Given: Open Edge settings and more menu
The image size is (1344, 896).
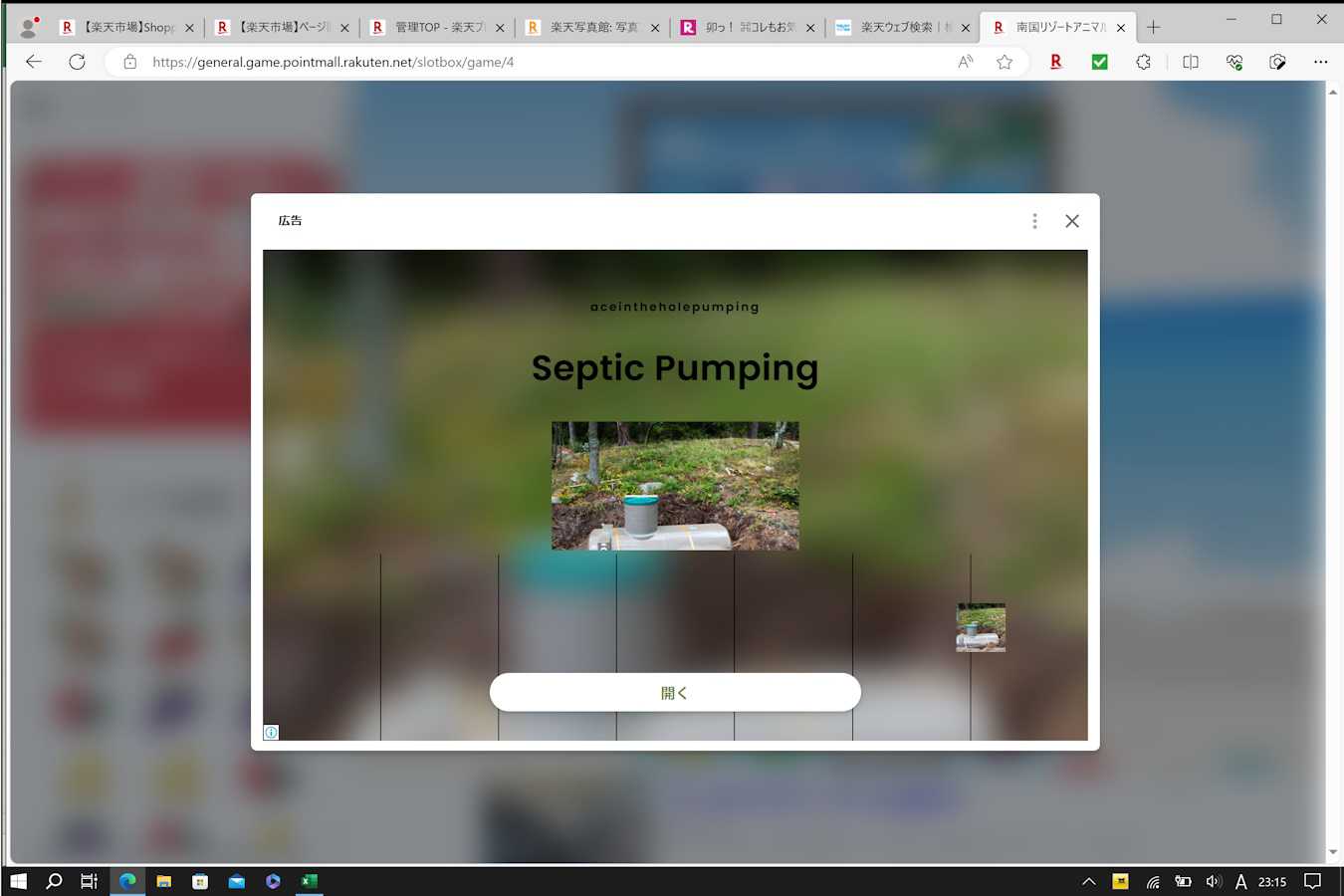Looking at the screenshot, I should (1320, 62).
